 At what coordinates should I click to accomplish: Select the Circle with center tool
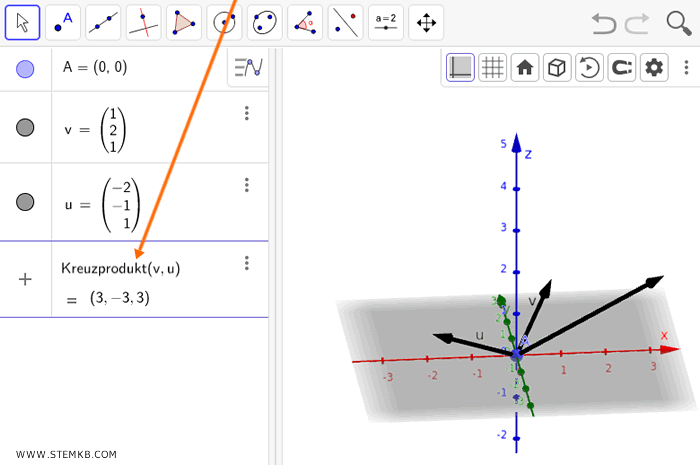pyautogui.click(x=224, y=22)
